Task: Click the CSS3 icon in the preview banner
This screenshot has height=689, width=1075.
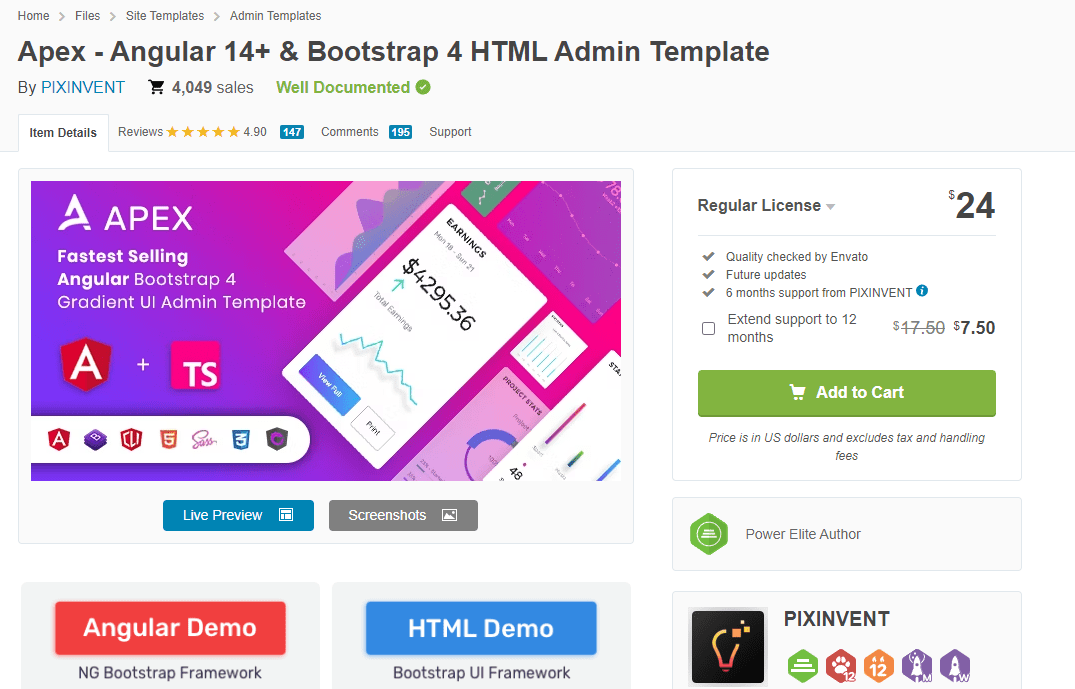Action: point(240,440)
